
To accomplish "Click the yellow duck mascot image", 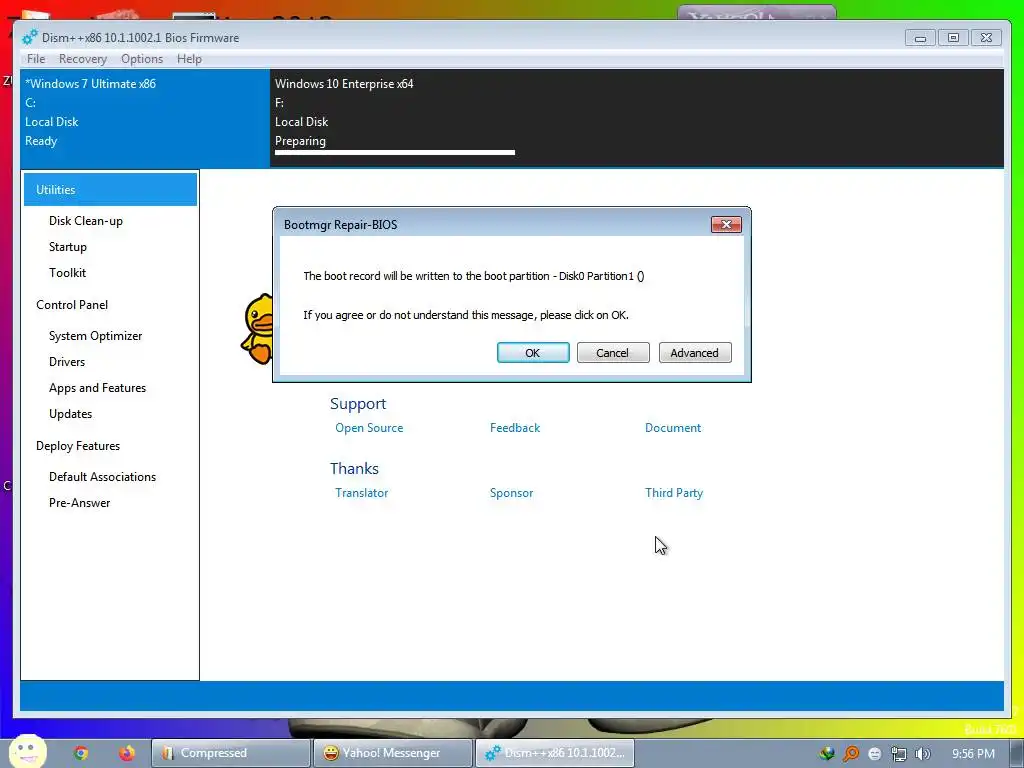I will click(x=257, y=328).
